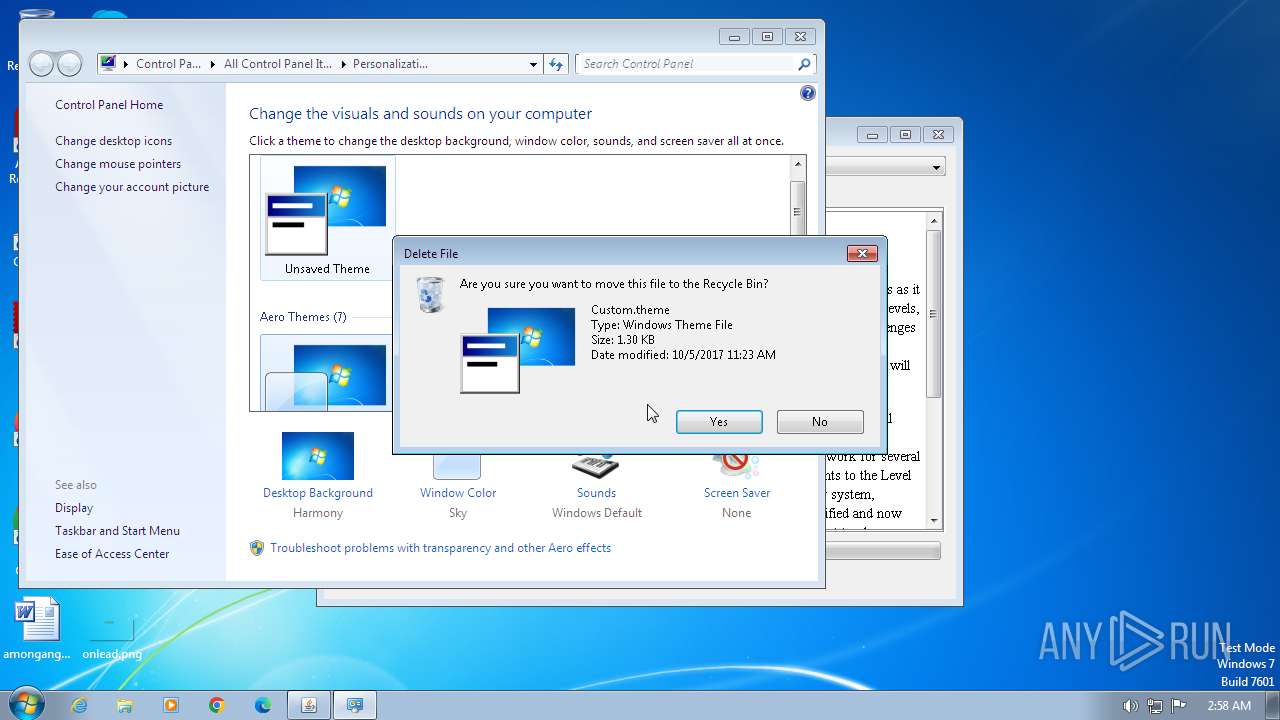Open the Start menu orb
Image resolution: width=1280 pixels, height=720 pixels.
pos(25,705)
